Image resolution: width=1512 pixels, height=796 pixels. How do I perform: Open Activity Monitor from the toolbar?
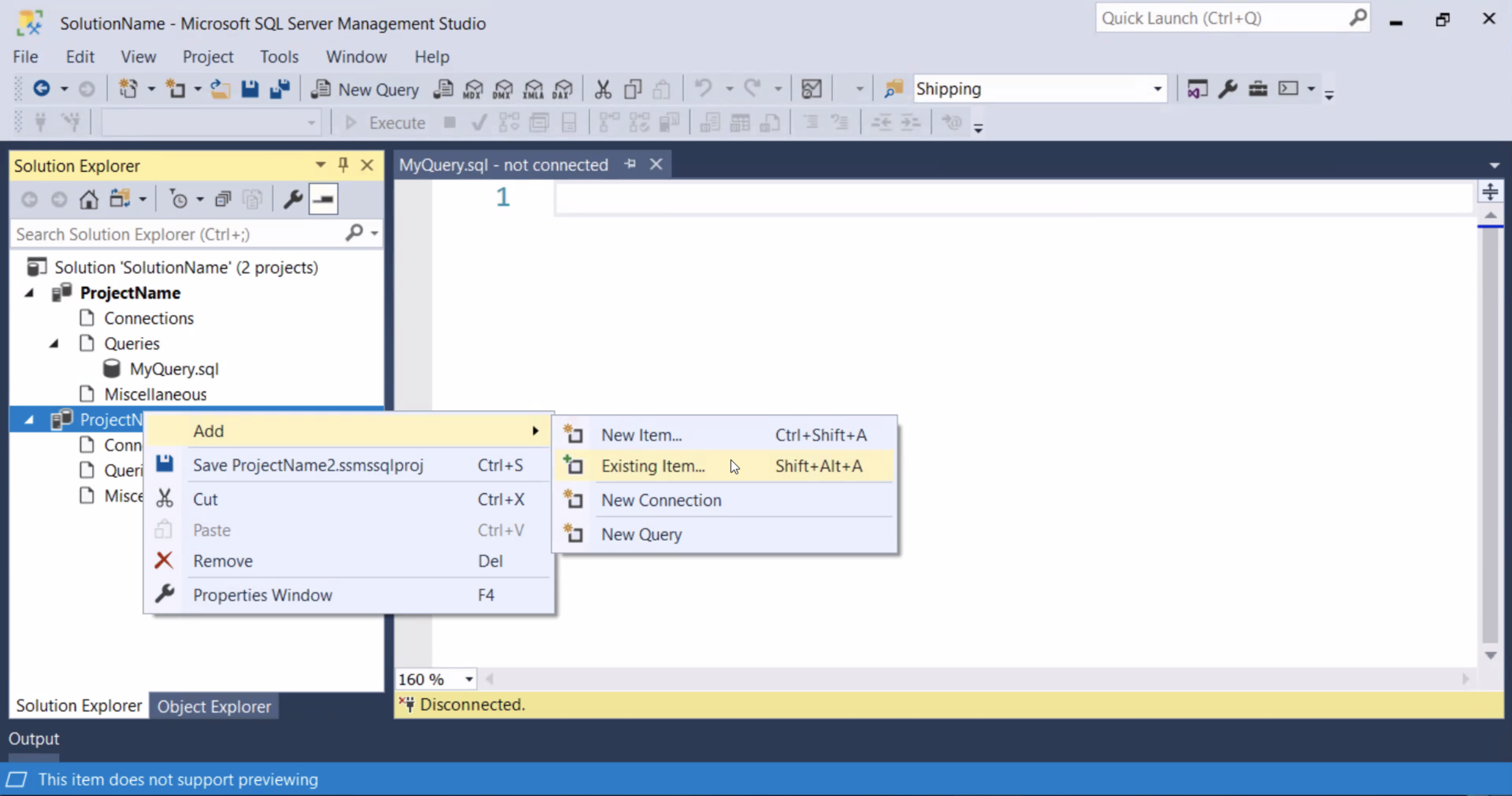tap(811, 89)
